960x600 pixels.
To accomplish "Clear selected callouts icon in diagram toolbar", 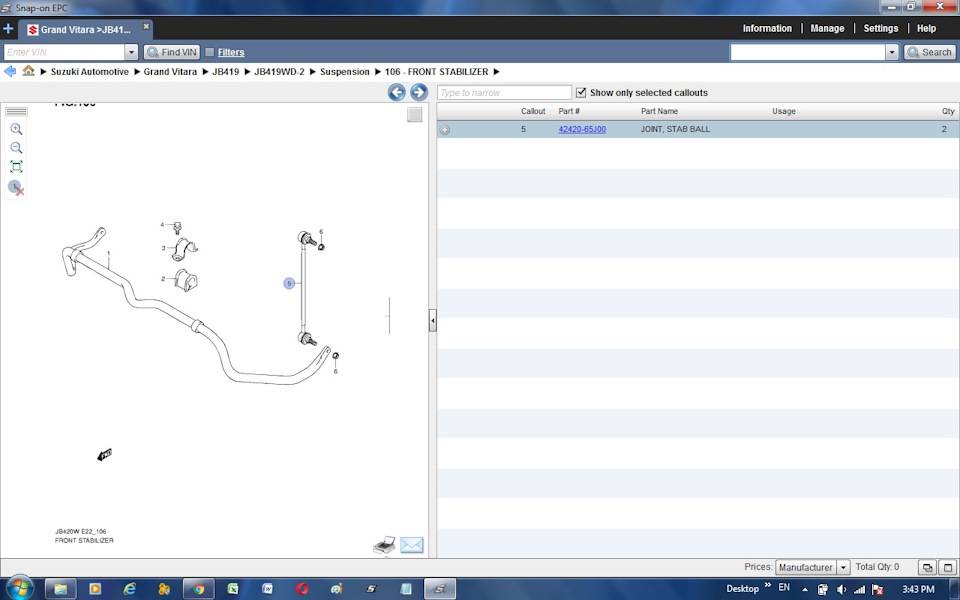I will pos(16,187).
